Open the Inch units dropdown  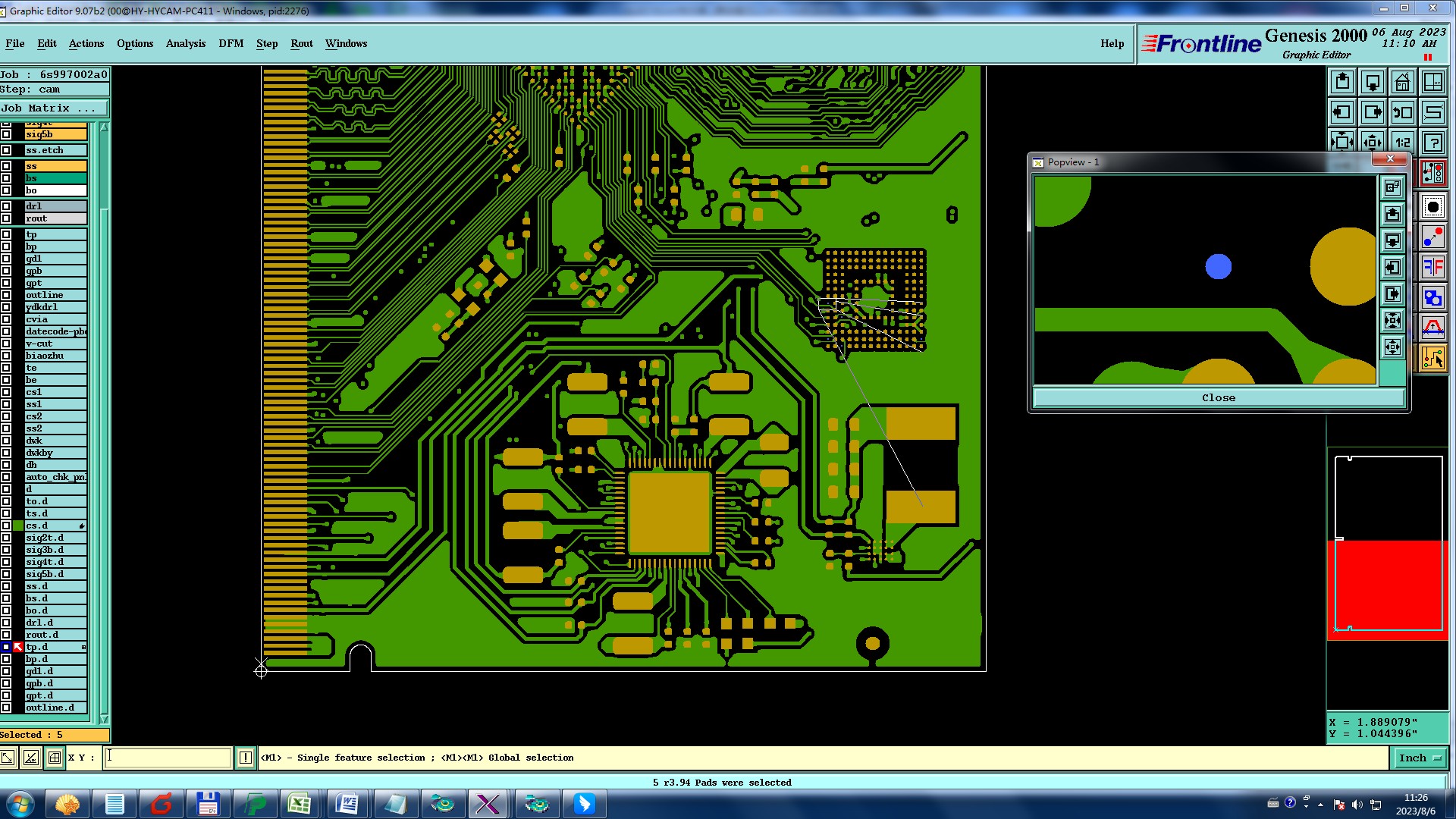(1420, 758)
